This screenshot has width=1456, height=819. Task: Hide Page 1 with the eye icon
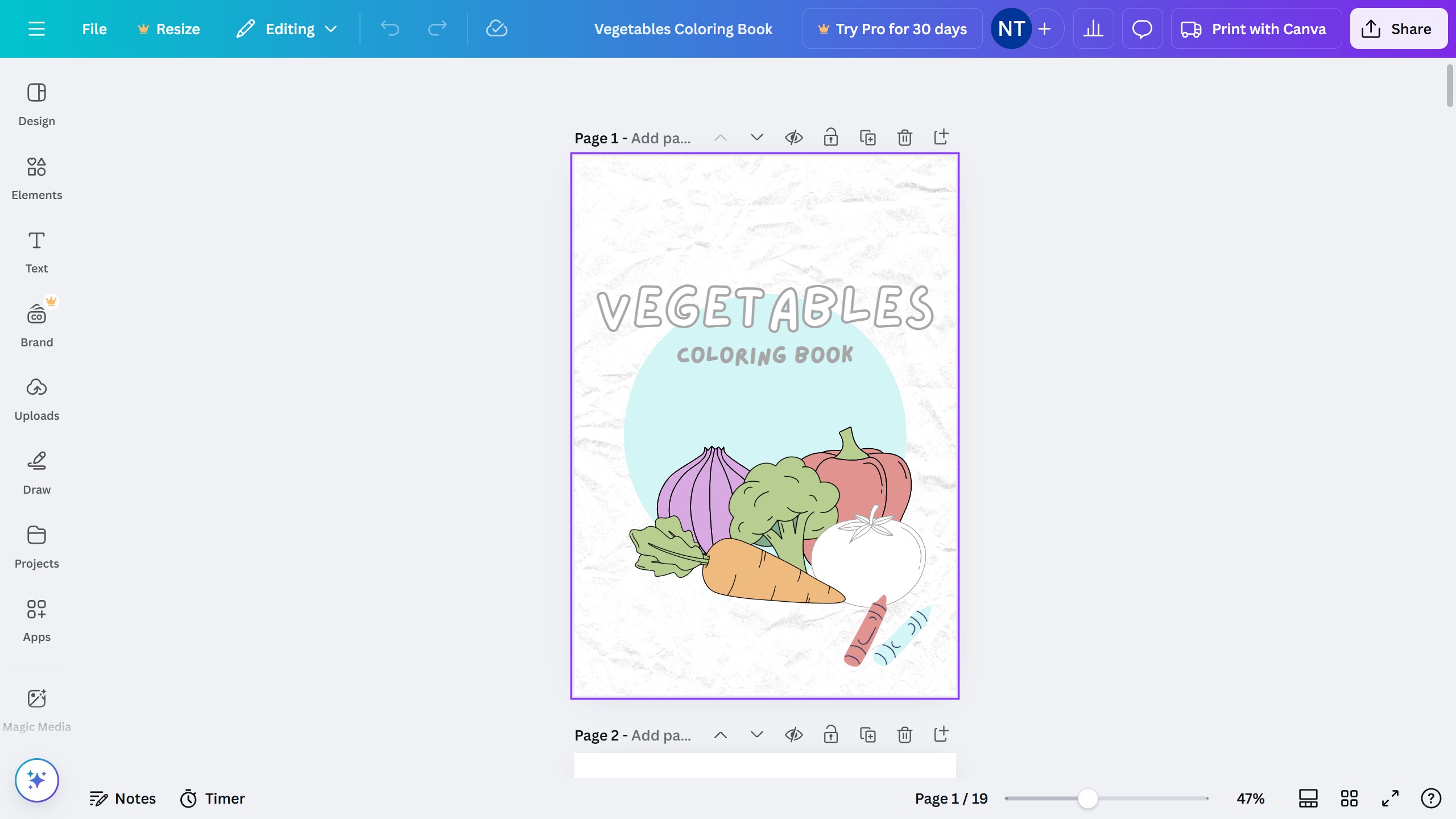point(793,137)
